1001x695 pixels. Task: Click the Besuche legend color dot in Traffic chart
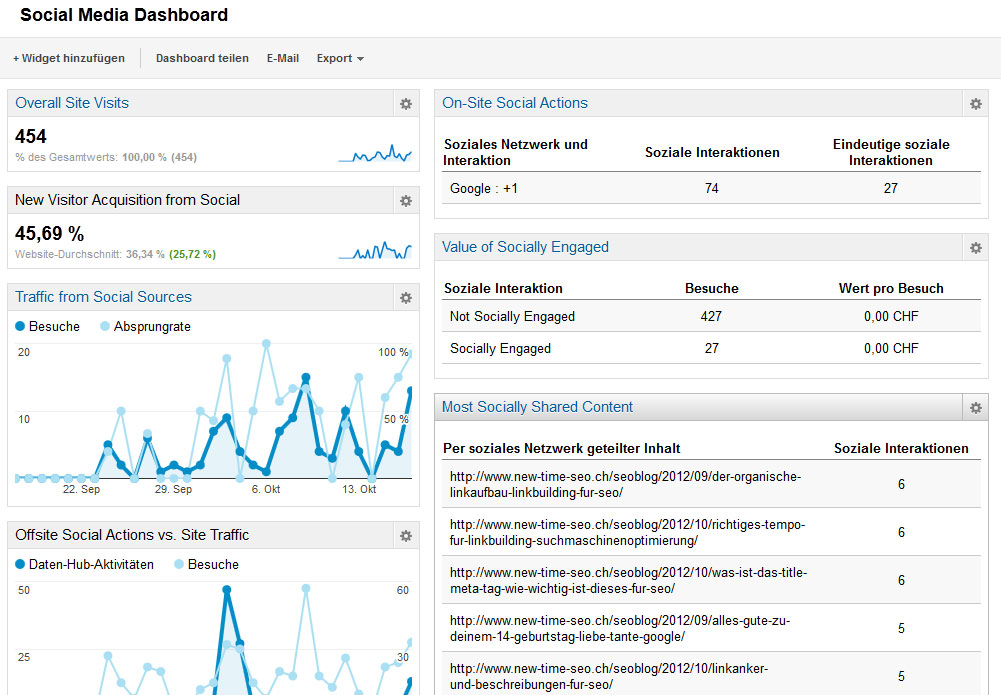(20, 326)
